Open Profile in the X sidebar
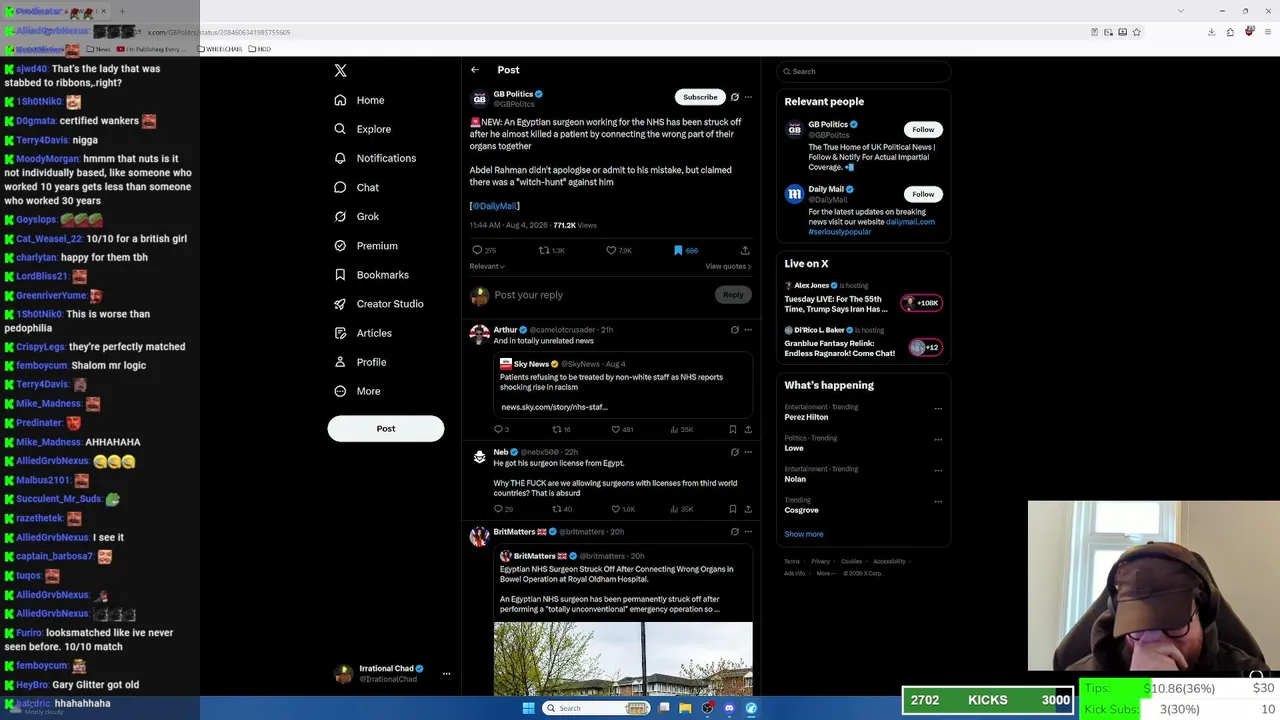The height and width of the screenshot is (720, 1280). [360, 362]
